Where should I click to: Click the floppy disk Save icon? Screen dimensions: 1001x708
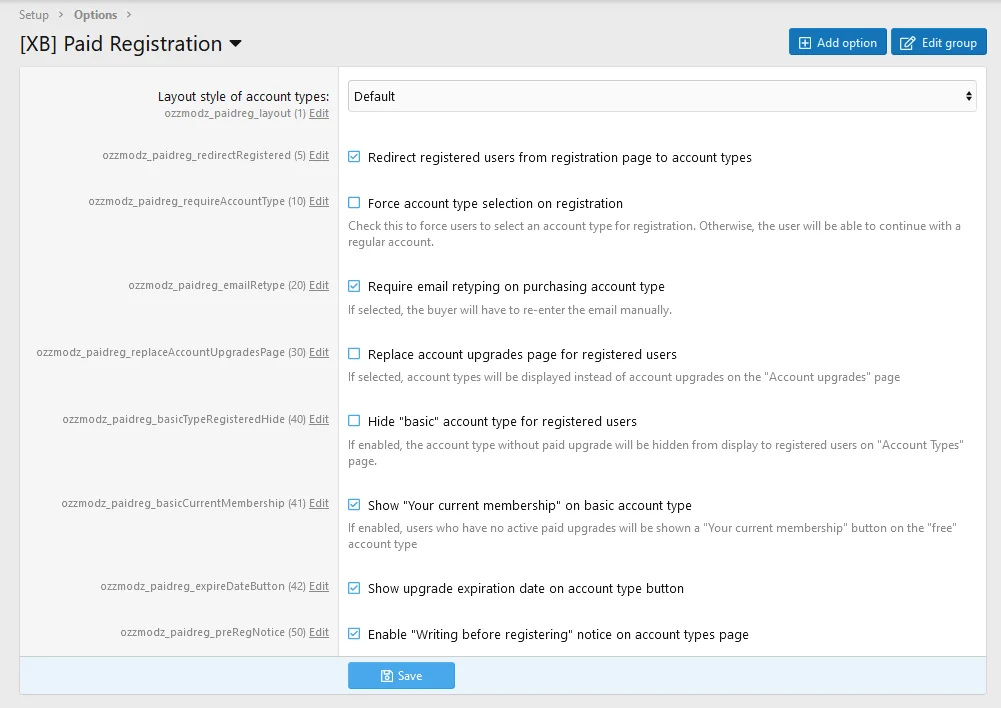[x=386, y=676]
